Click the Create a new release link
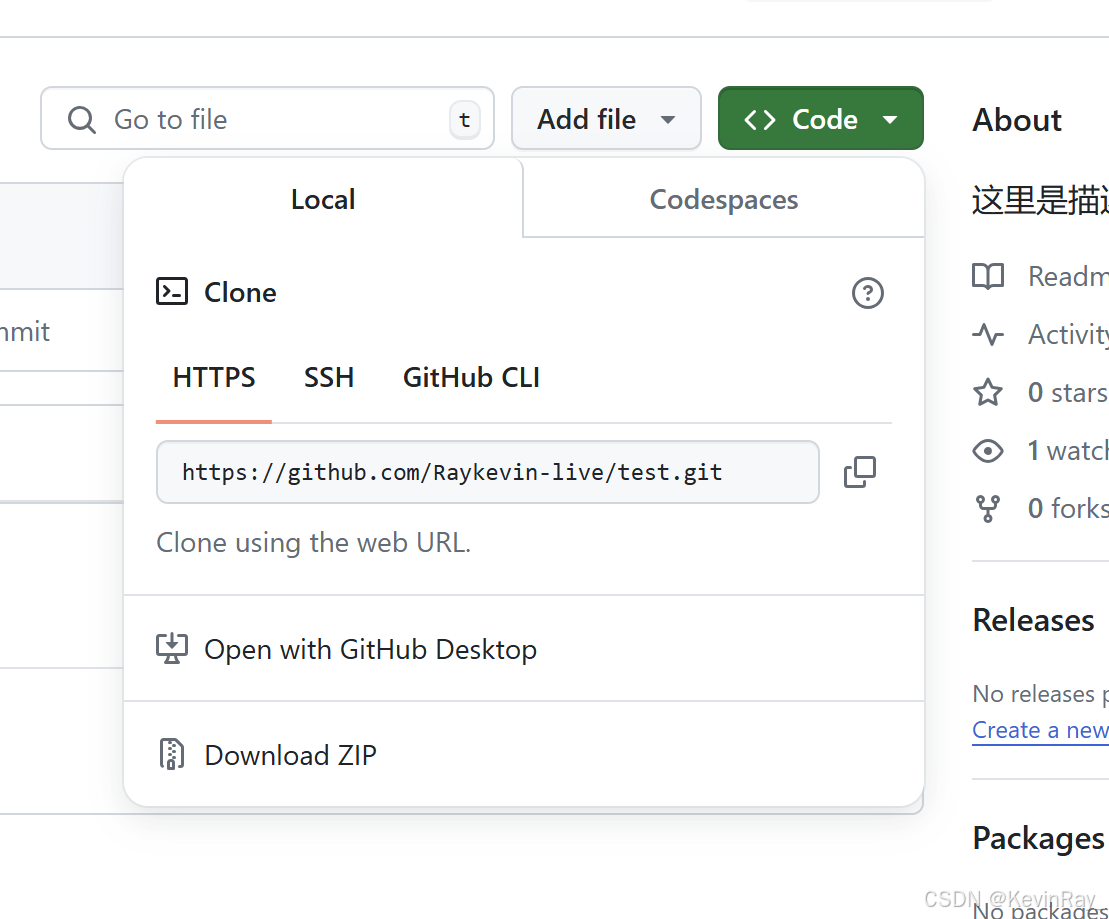This screenshot has height=919, width=1109. (1040, 730)
